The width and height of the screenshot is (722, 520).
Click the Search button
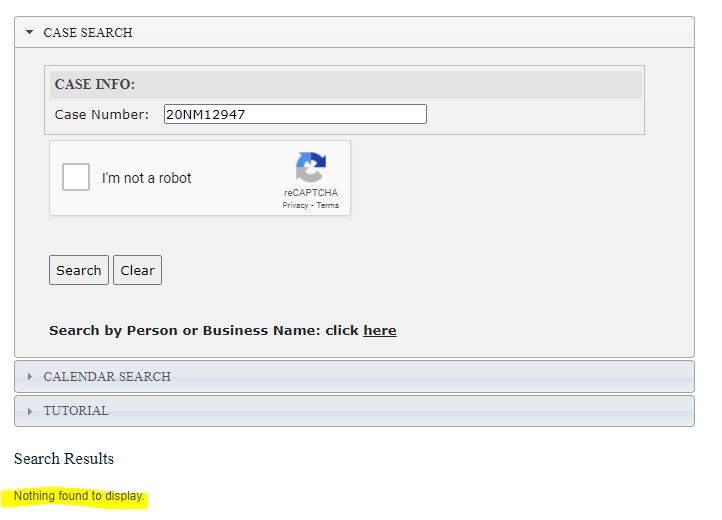[79, 270]
